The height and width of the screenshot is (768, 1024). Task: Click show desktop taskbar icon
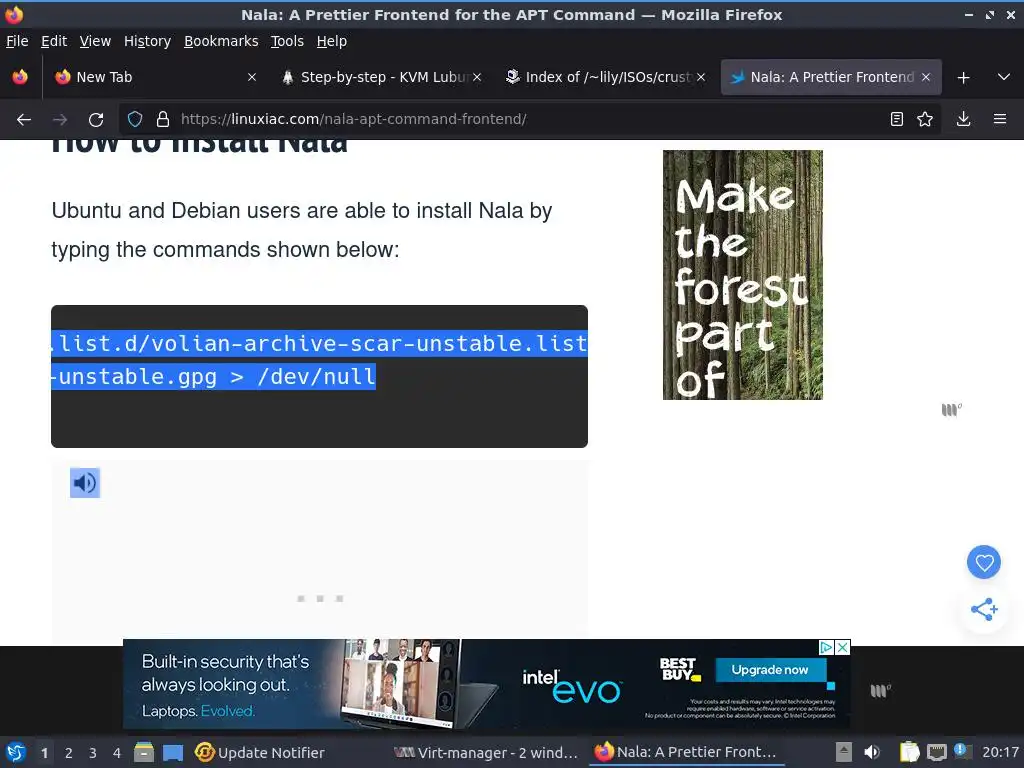pyautogui.click(x=173, y=752)
